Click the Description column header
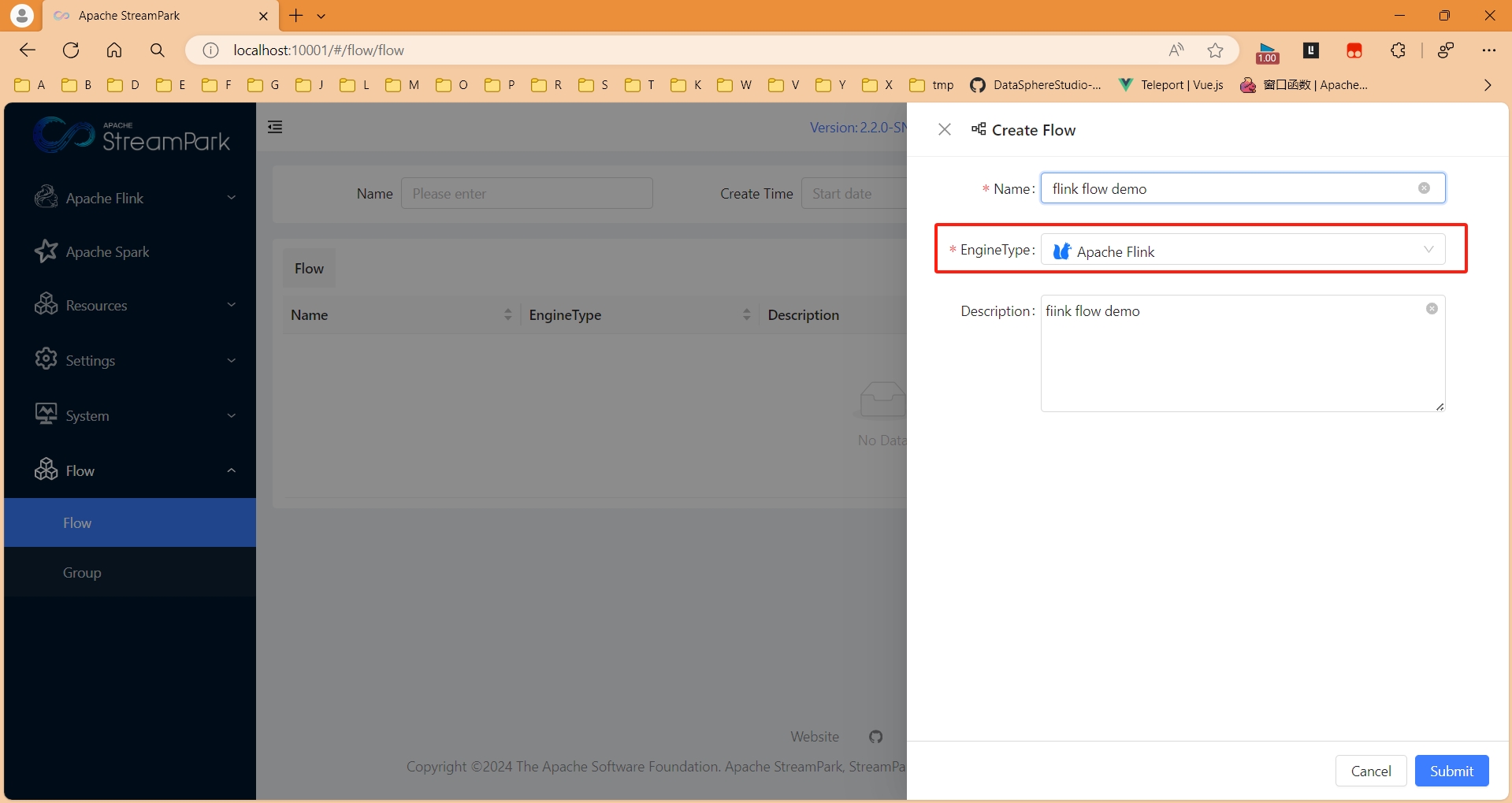The width and height of the screenshot is (1512, 803). 803,314
